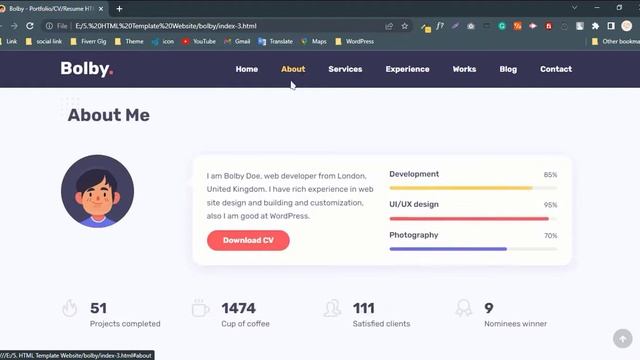Open the orange percent extension icon
The image size is (640, 360).
[517, 26]
